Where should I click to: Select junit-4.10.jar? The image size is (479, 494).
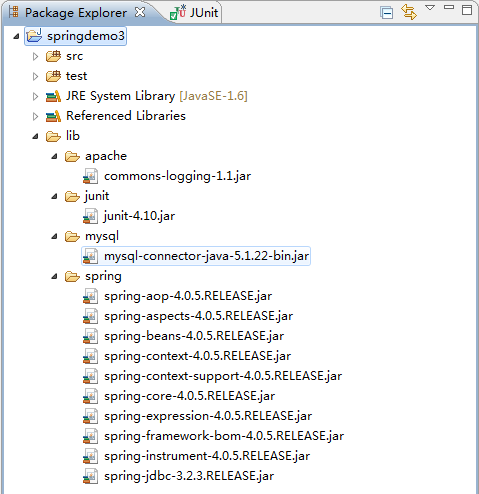point(139,216)
